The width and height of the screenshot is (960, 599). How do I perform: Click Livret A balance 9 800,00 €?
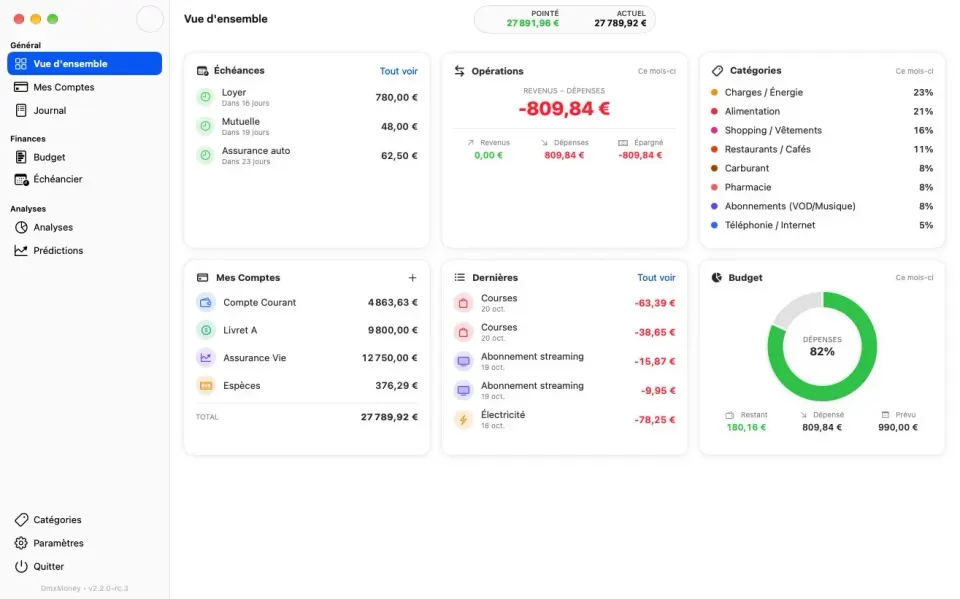392,330
